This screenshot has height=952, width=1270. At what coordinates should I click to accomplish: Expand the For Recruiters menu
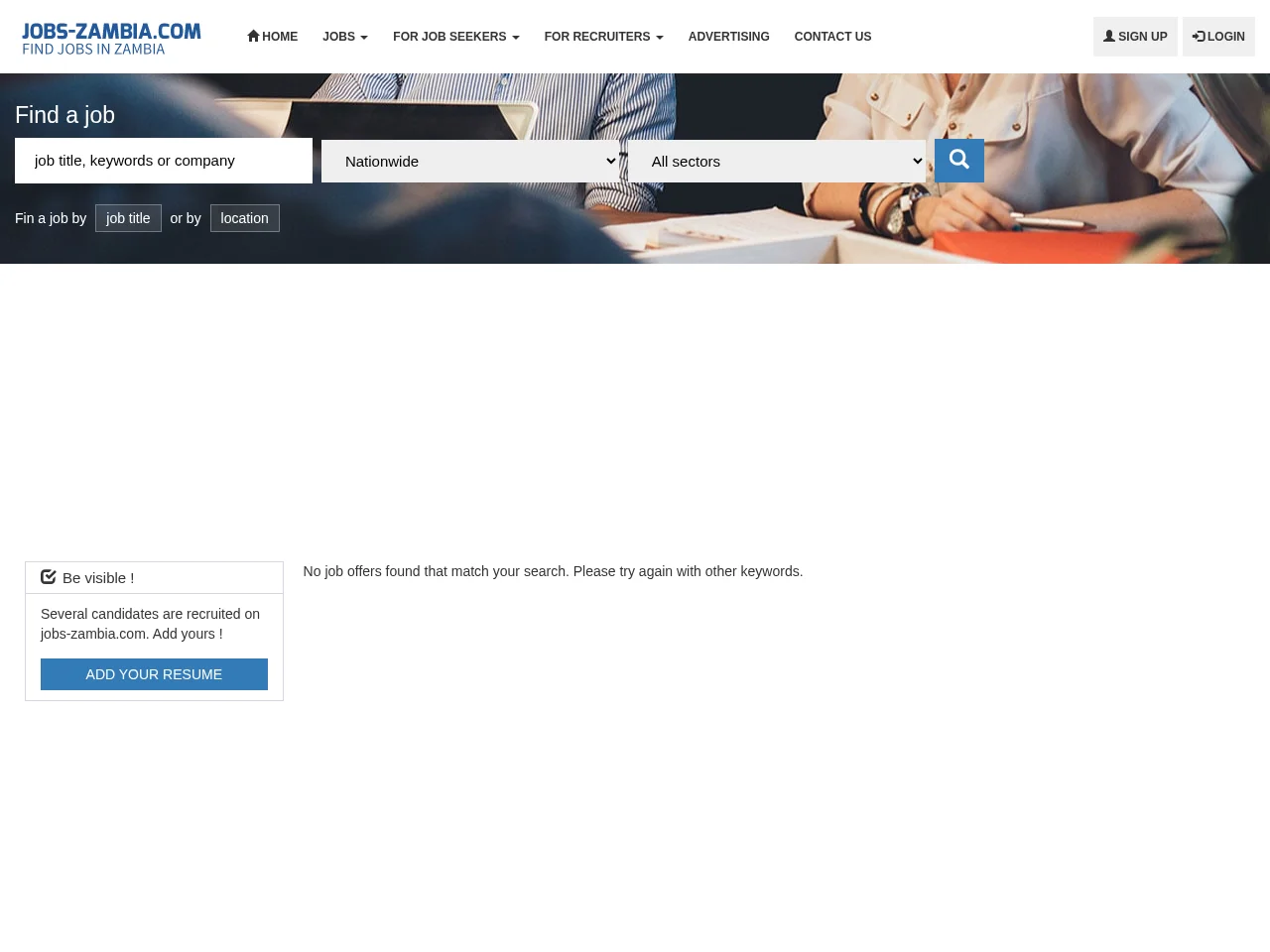[x=604, y=37]
